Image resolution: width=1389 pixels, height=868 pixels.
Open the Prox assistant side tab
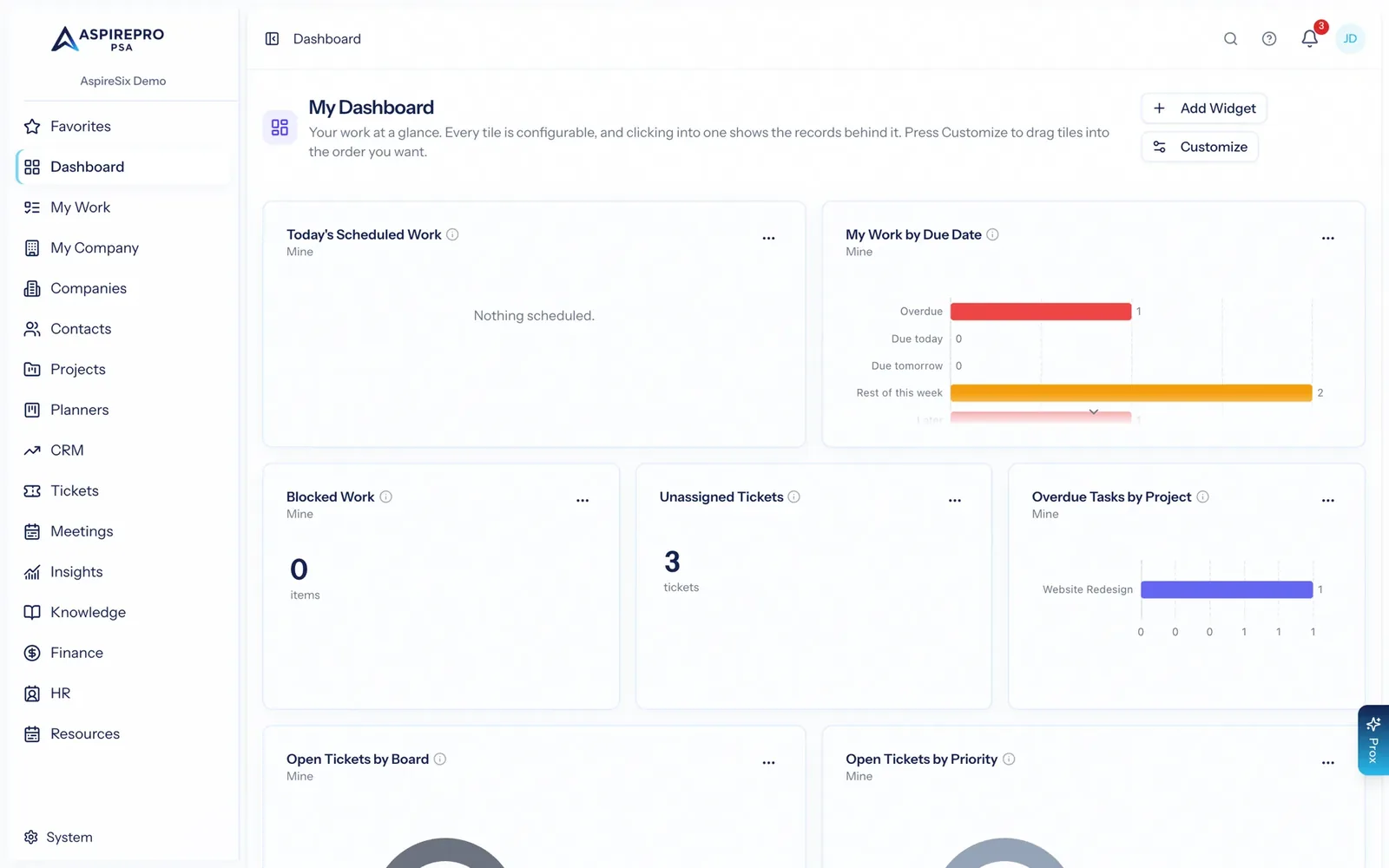1373,740
